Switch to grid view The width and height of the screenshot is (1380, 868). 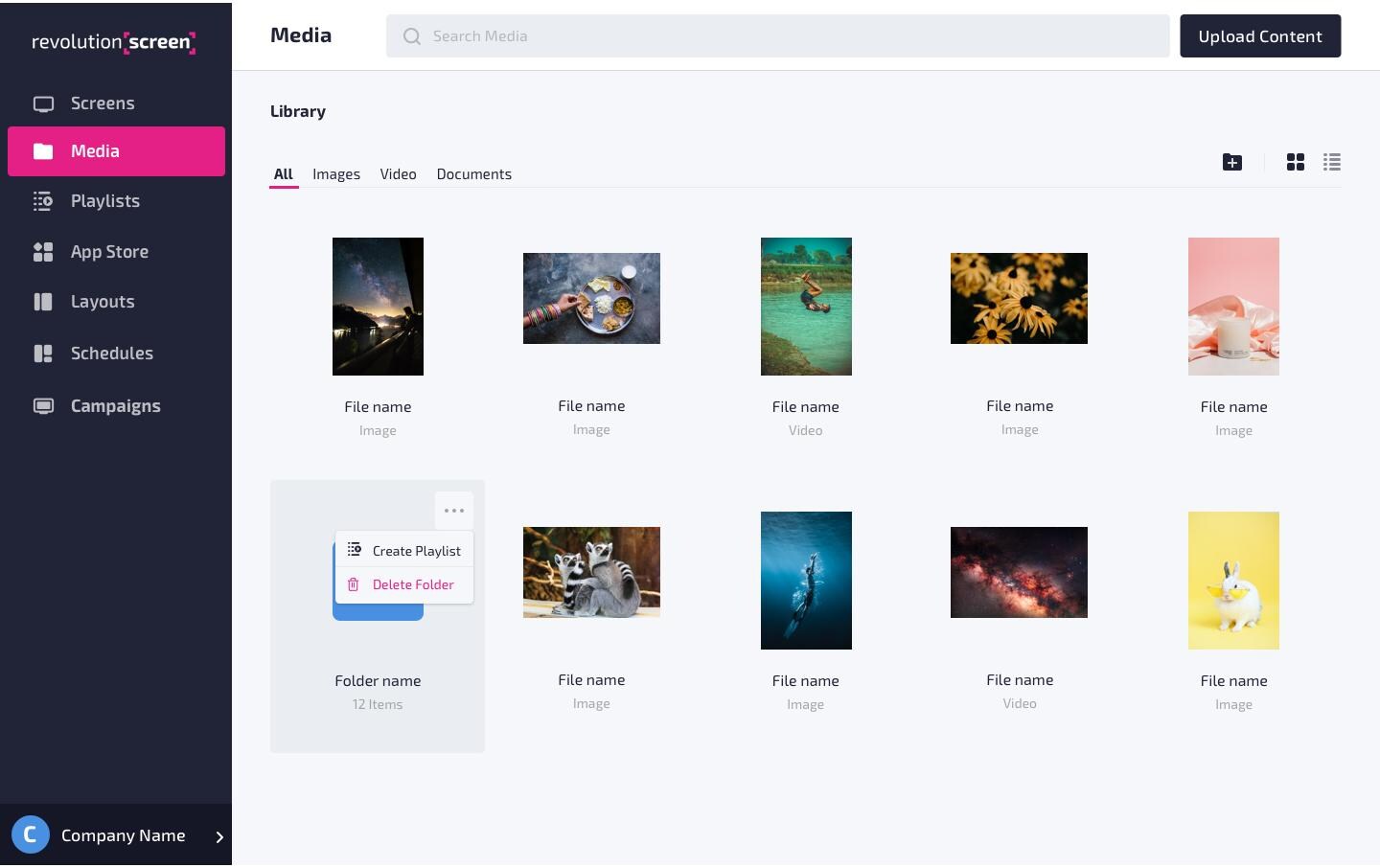click(1296, 162)
